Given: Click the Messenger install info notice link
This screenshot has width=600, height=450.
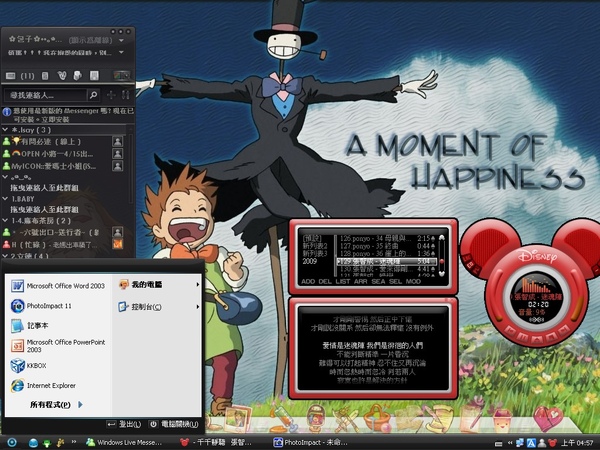Looking at the screenshot, I should [68, 115].
